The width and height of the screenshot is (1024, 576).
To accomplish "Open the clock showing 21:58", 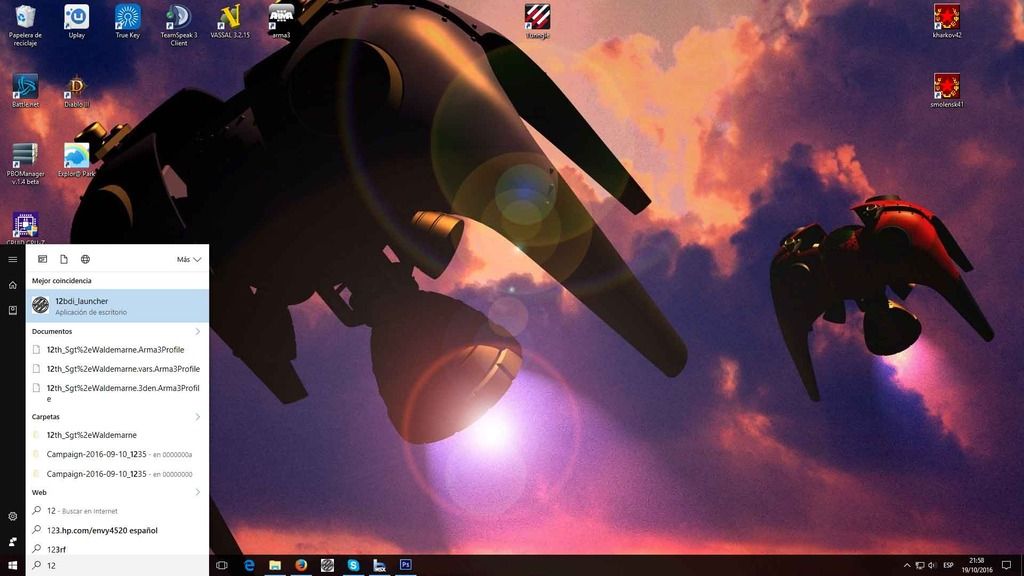I will pyautogui.click(x=976, y=566).
